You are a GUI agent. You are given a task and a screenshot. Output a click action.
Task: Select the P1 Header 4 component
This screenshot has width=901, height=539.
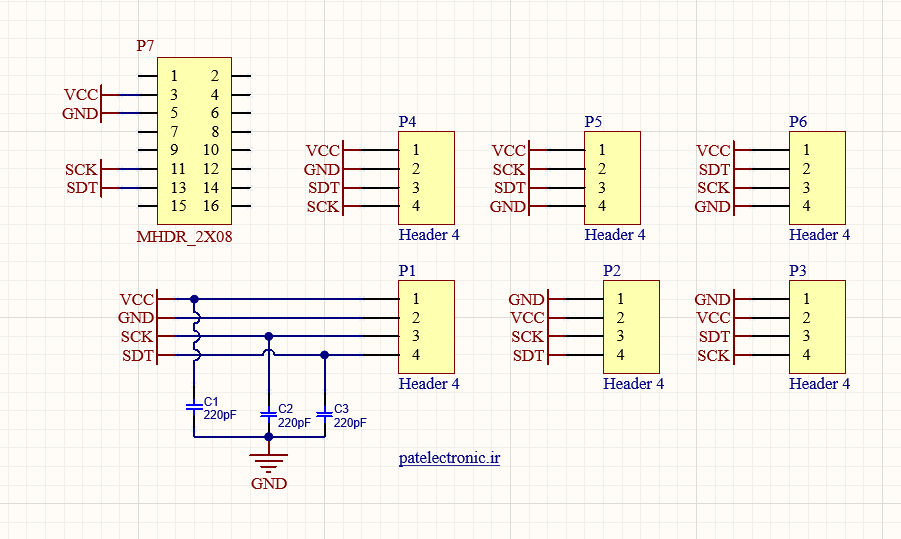point(426,327)
